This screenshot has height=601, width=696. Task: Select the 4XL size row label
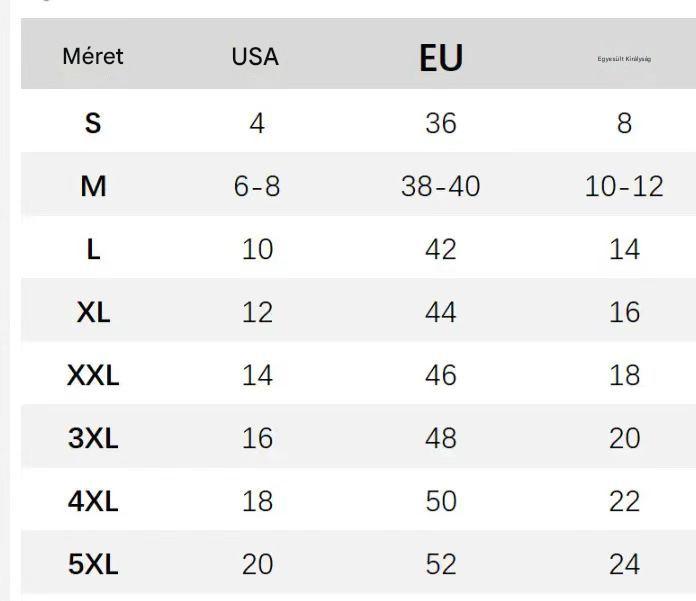93,501
